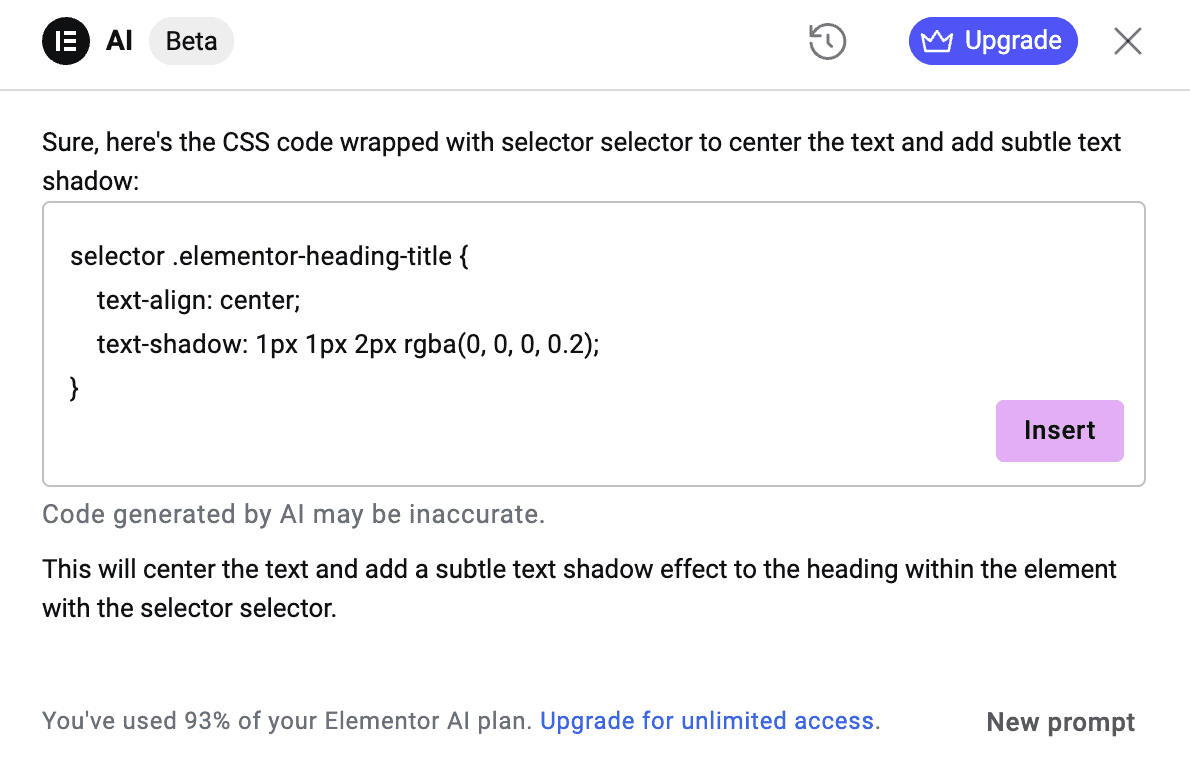Screen dimensions: 1190x780
Task: Insert the generated CSS code
Action: coord(1059,430)
